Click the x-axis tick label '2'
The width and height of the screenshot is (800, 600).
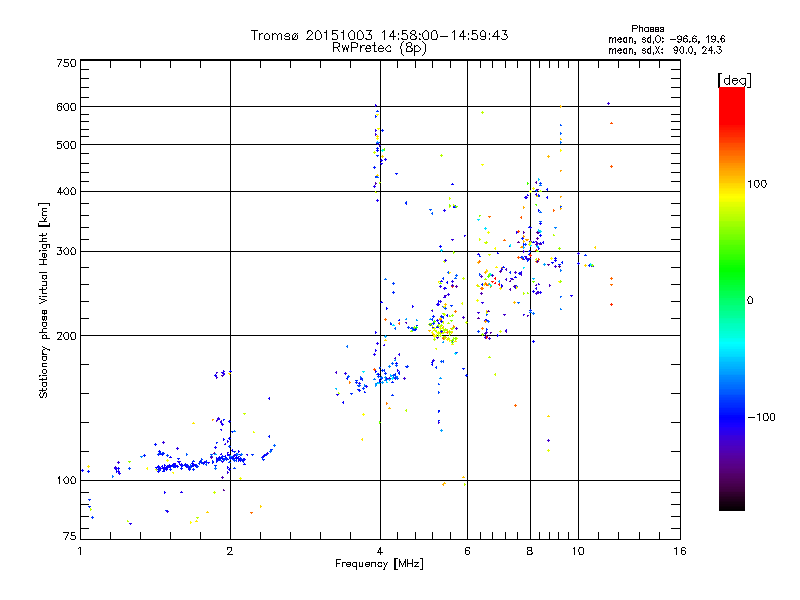[230, 551]
